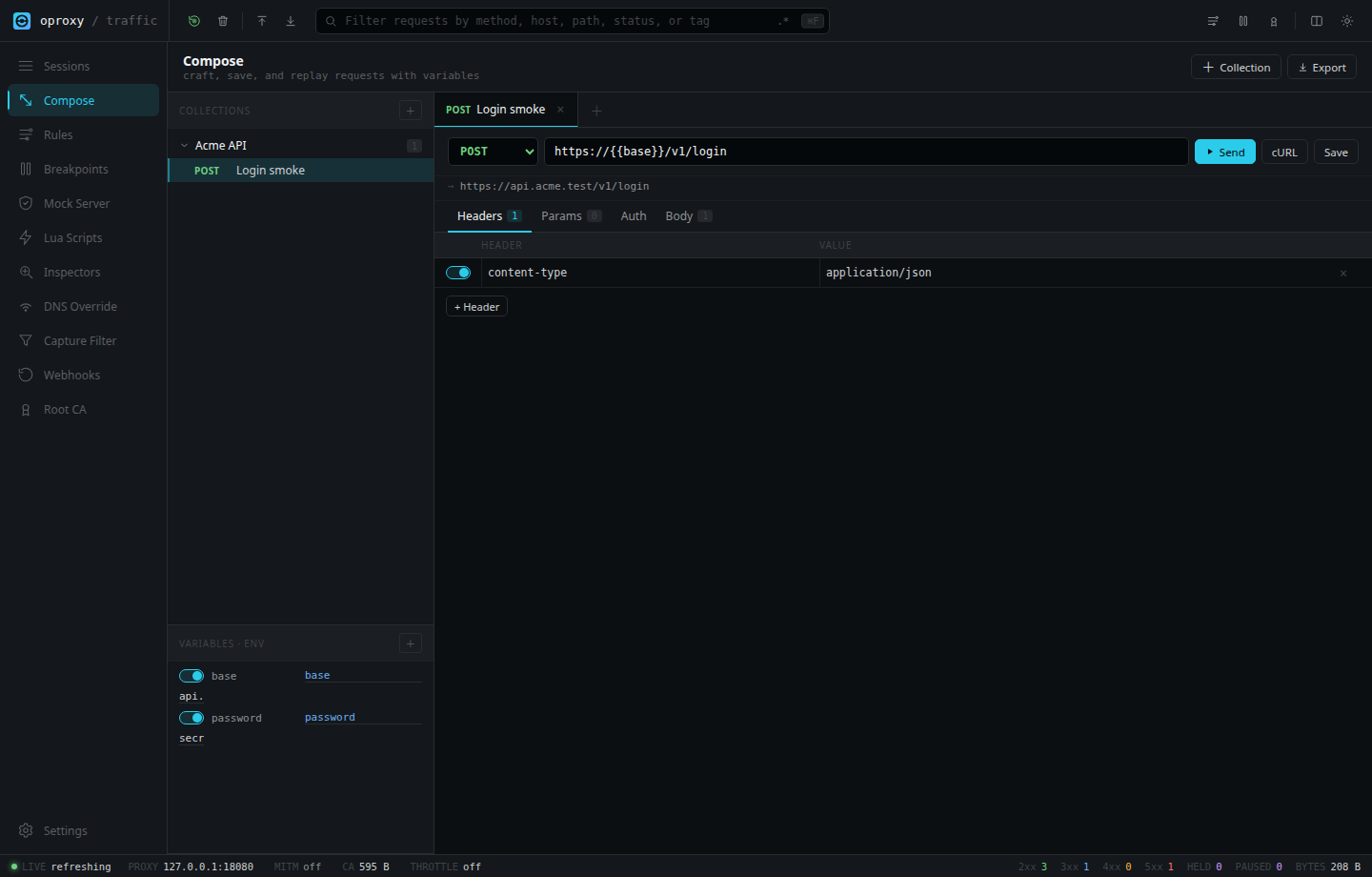
Task: Click the oproxy logo icon
Action: pos(22,21)
